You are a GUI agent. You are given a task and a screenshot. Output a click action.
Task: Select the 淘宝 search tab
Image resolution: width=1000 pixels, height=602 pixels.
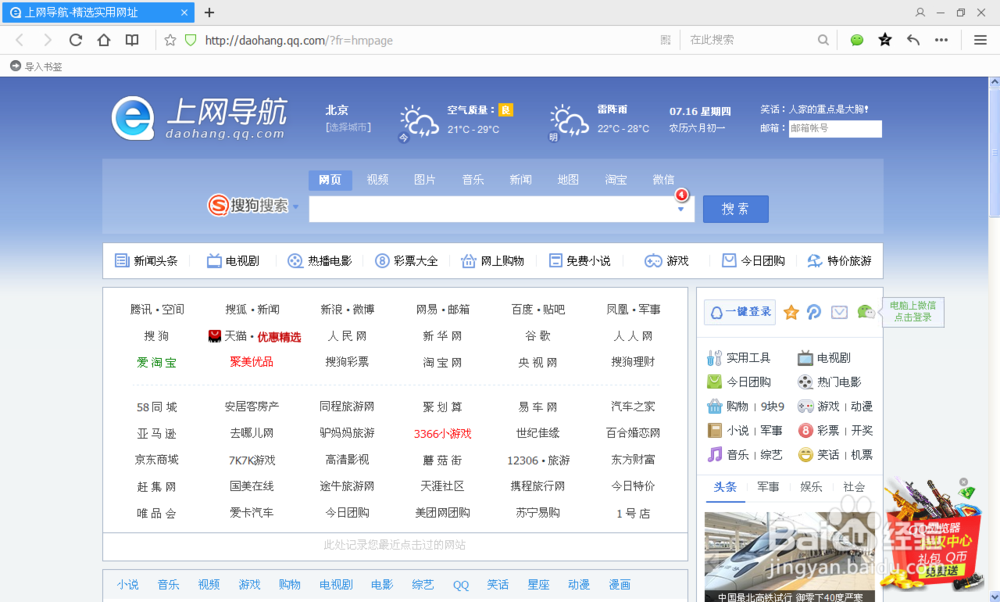click(x=615, y=180)
